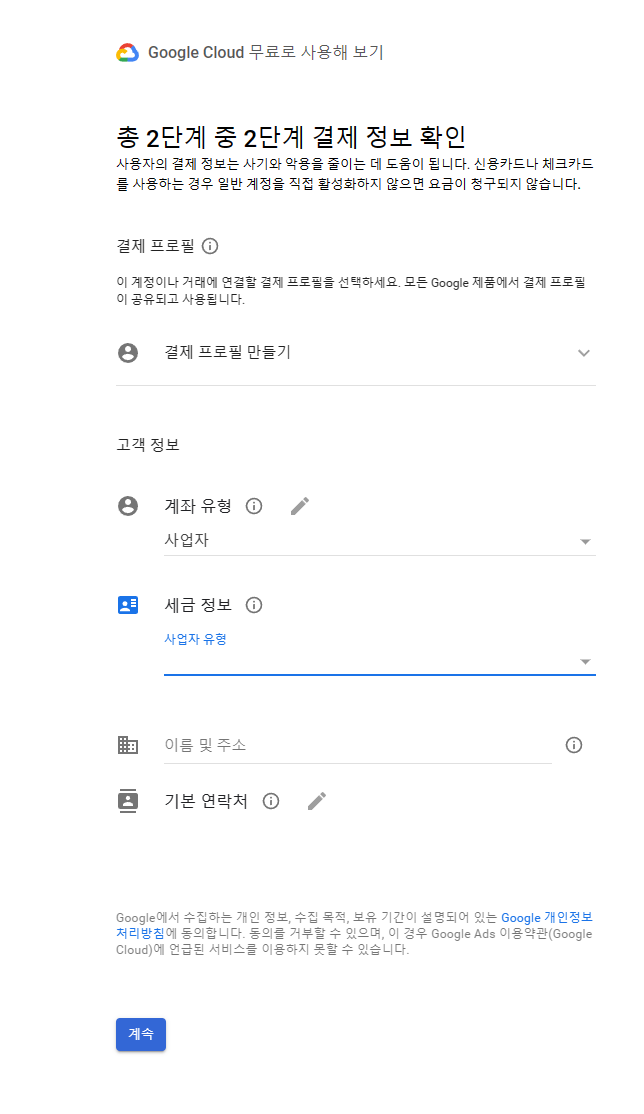Open the 사업자 account type dropdown
This screenshot has width=644, height=1114.
click(x=380, y=541)
